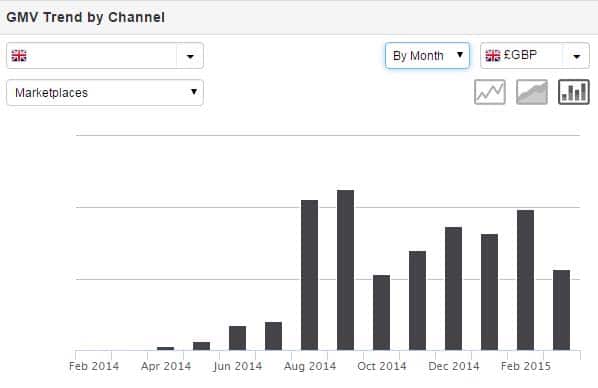598x388 pixels.
Task: Select the bar chart view icon
Action: coord(574,92)
